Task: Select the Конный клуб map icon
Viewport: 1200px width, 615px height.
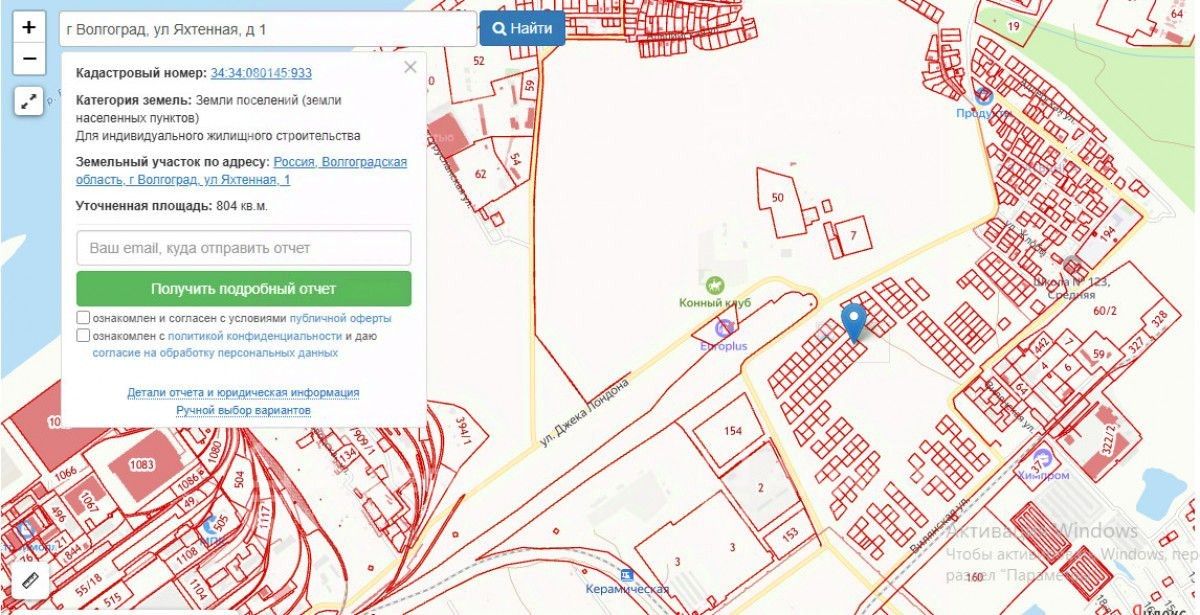Action: (715, 285)
